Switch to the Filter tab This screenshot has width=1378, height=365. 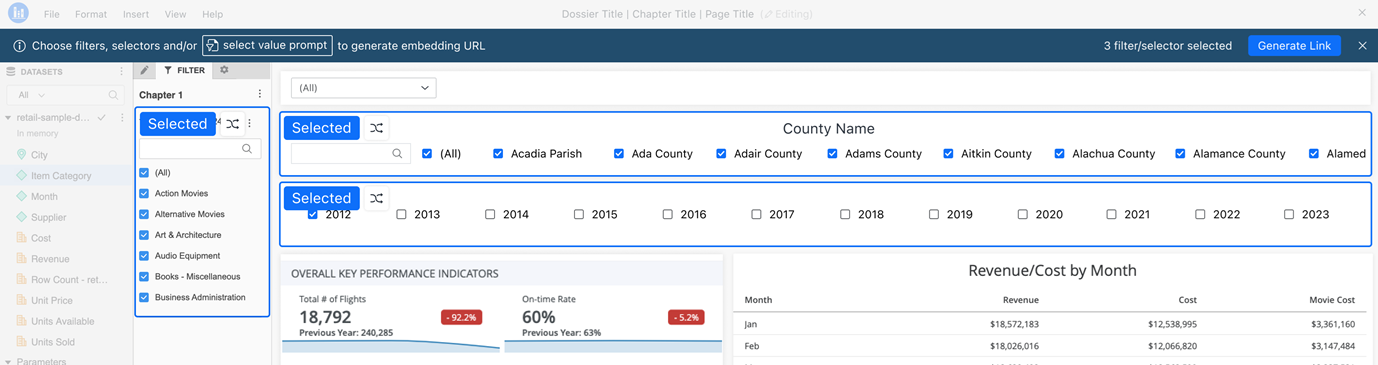tap(184, 71)
